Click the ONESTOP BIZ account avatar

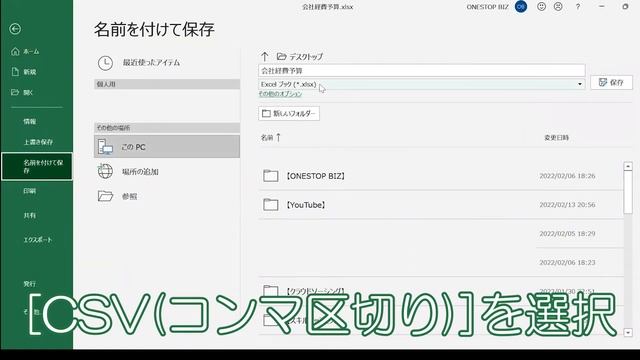click(521, 7)
